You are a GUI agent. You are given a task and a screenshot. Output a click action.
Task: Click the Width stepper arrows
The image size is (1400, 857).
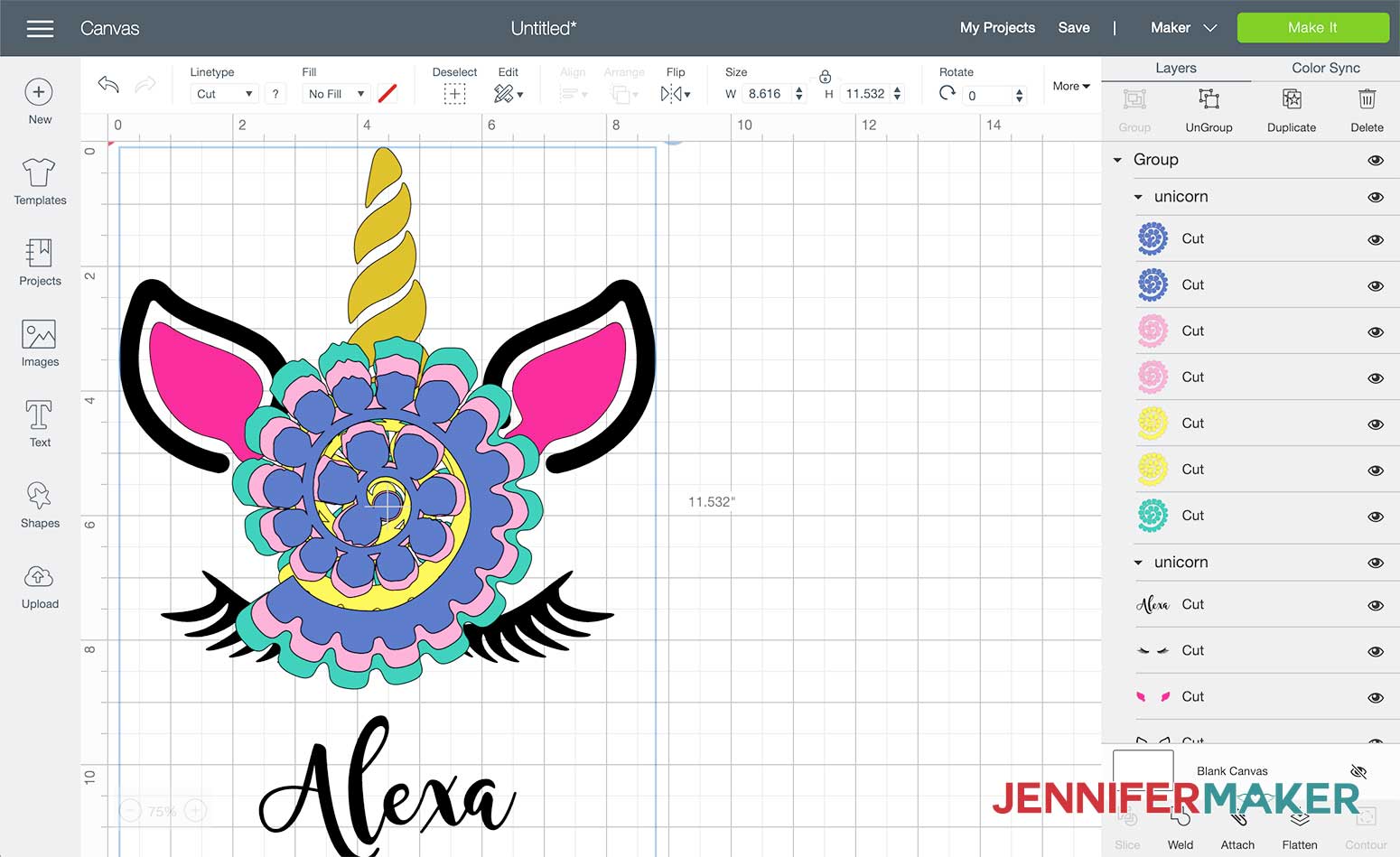pos(798,94)
